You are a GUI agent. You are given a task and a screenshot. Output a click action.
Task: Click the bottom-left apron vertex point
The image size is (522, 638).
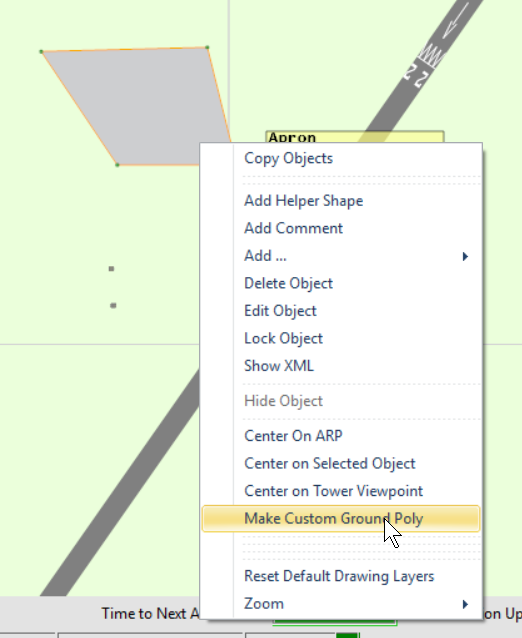tap(117, 165)
